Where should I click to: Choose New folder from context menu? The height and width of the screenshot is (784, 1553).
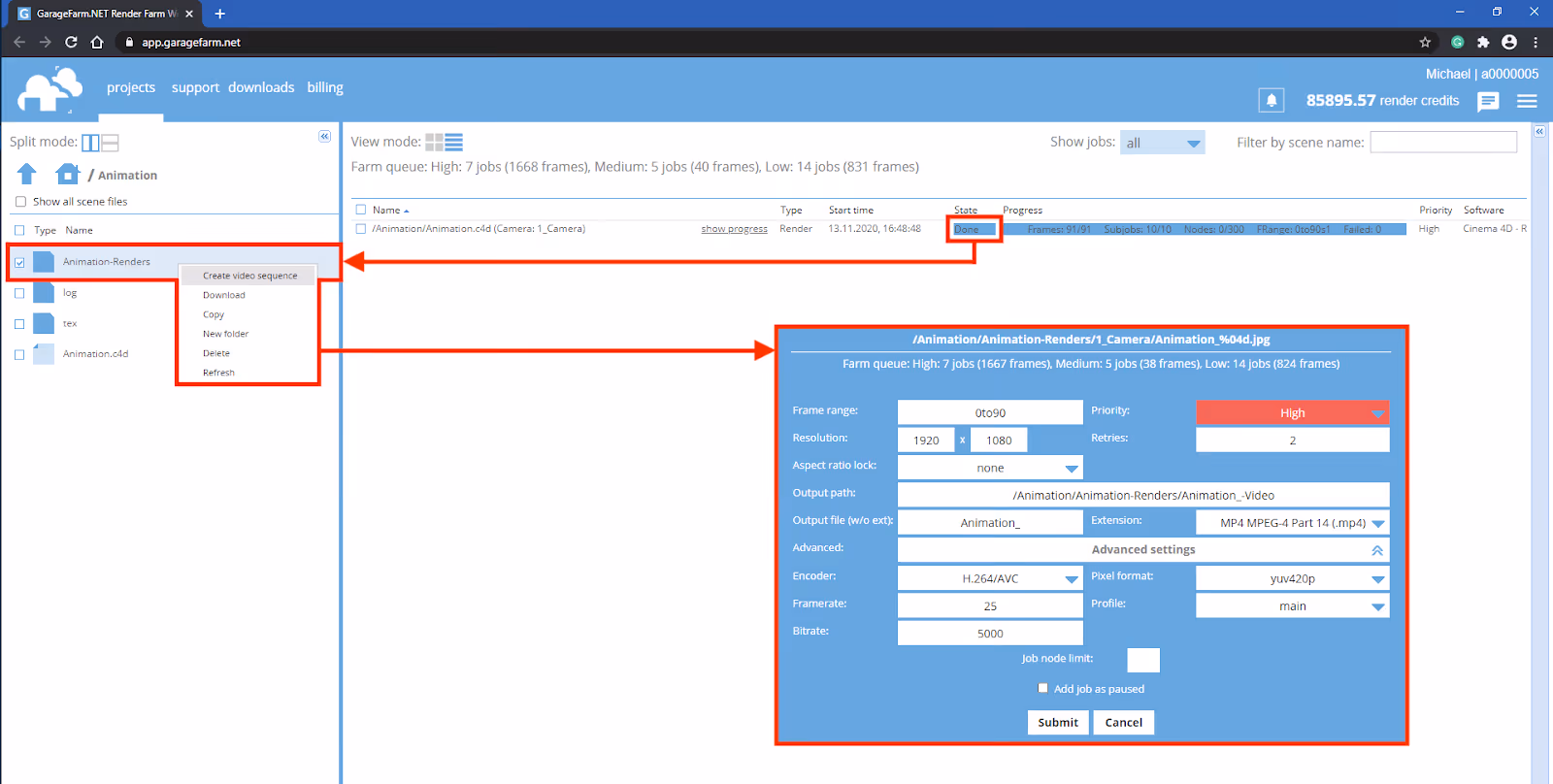coord(225,334)
